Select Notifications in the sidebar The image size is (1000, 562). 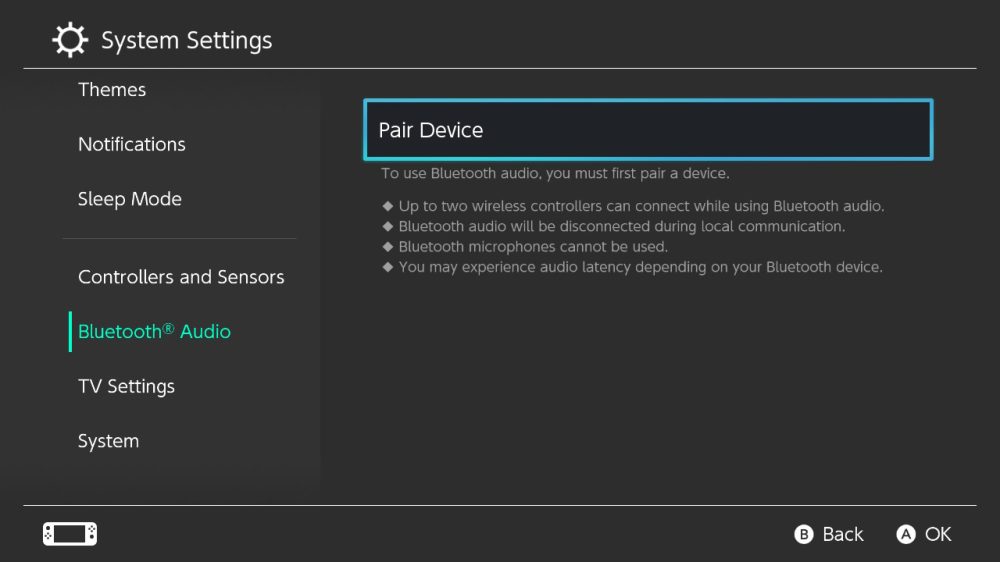pyautogui.click(x=132, y=144)
